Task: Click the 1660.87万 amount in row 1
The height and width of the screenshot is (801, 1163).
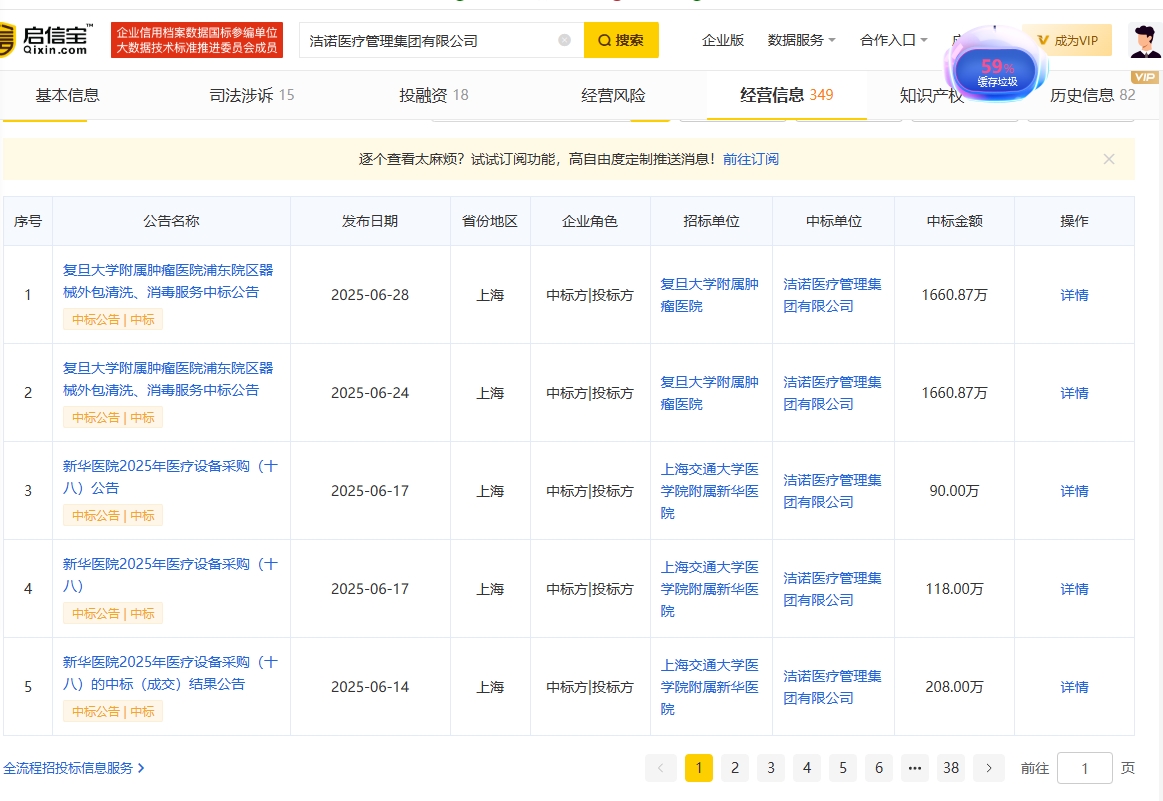Action: click(x=954, y=295)
